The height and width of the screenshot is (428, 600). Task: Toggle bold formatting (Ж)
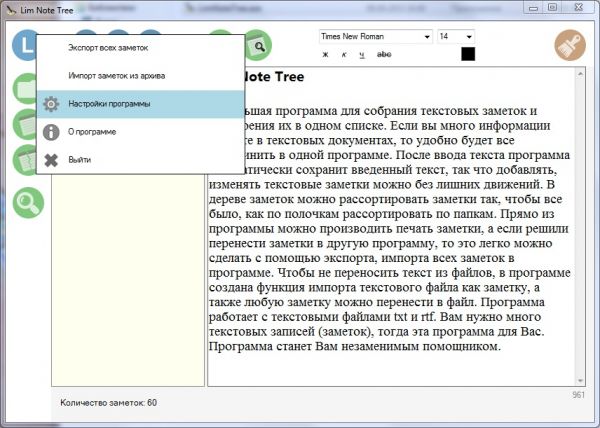pyautogui.click(x=325, y=54)
